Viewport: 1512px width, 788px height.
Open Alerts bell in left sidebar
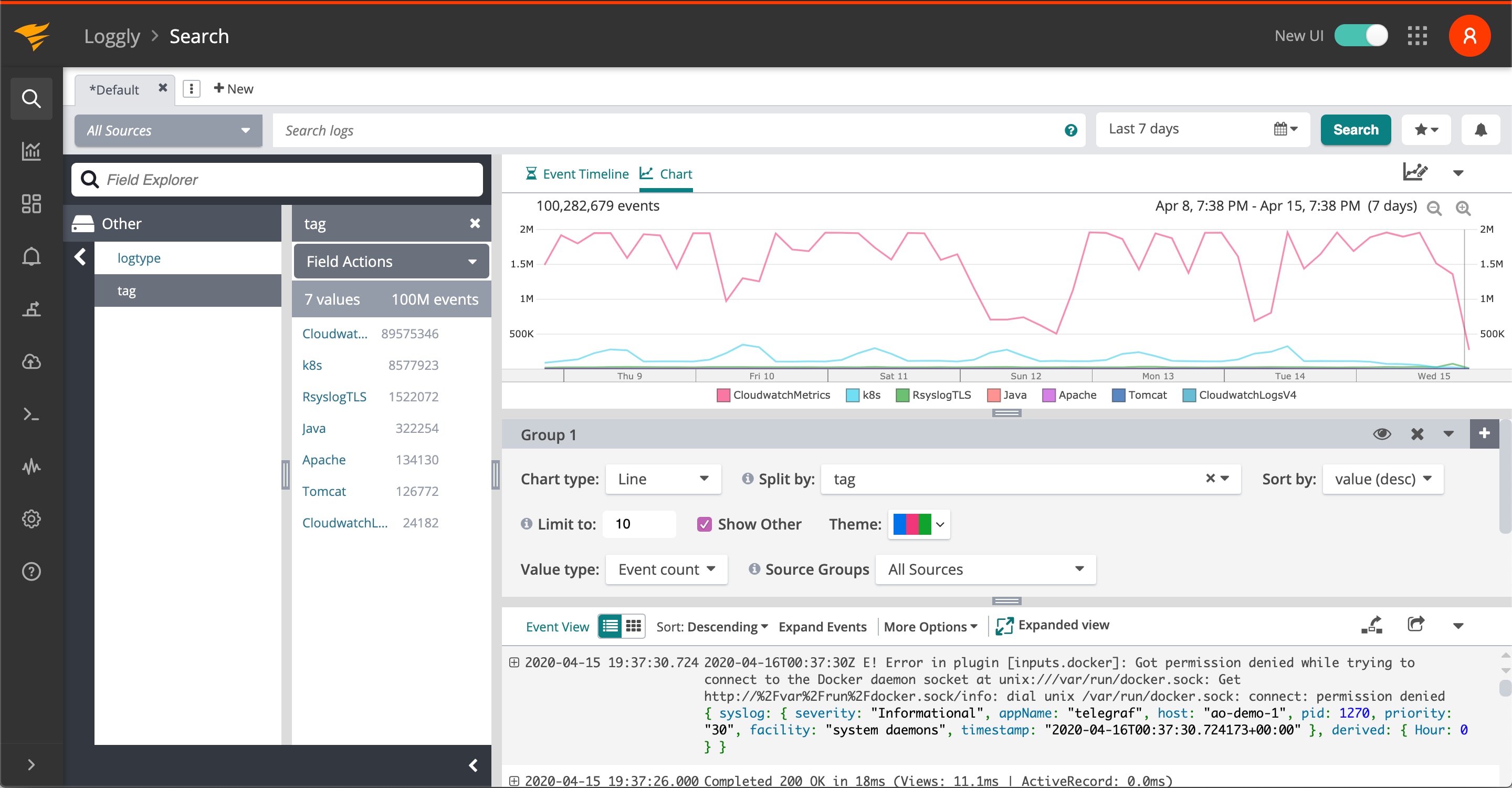[31, 256]
